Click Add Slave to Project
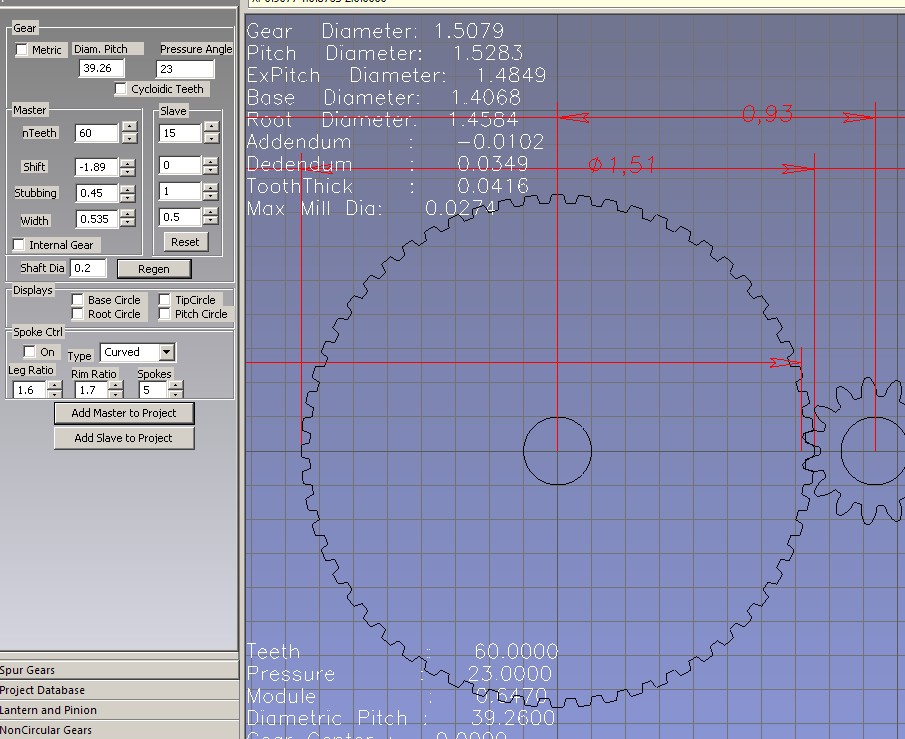Screen dimensions: 905x739 coord(124,438)
